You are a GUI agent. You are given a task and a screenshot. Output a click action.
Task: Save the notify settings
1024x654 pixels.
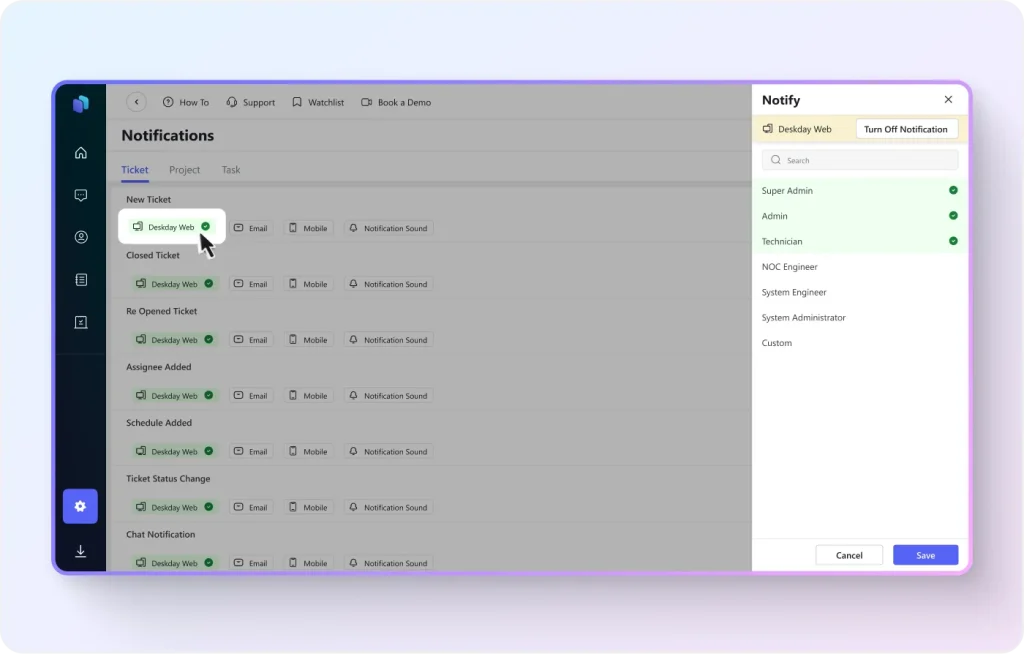click(x=925, y=555)
